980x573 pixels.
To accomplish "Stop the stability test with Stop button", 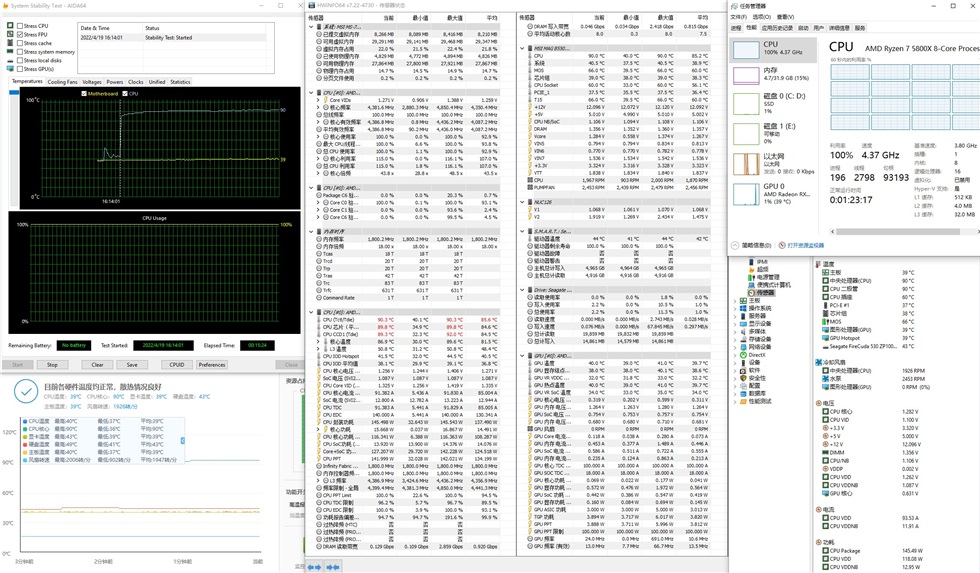I will coord(52,364).
